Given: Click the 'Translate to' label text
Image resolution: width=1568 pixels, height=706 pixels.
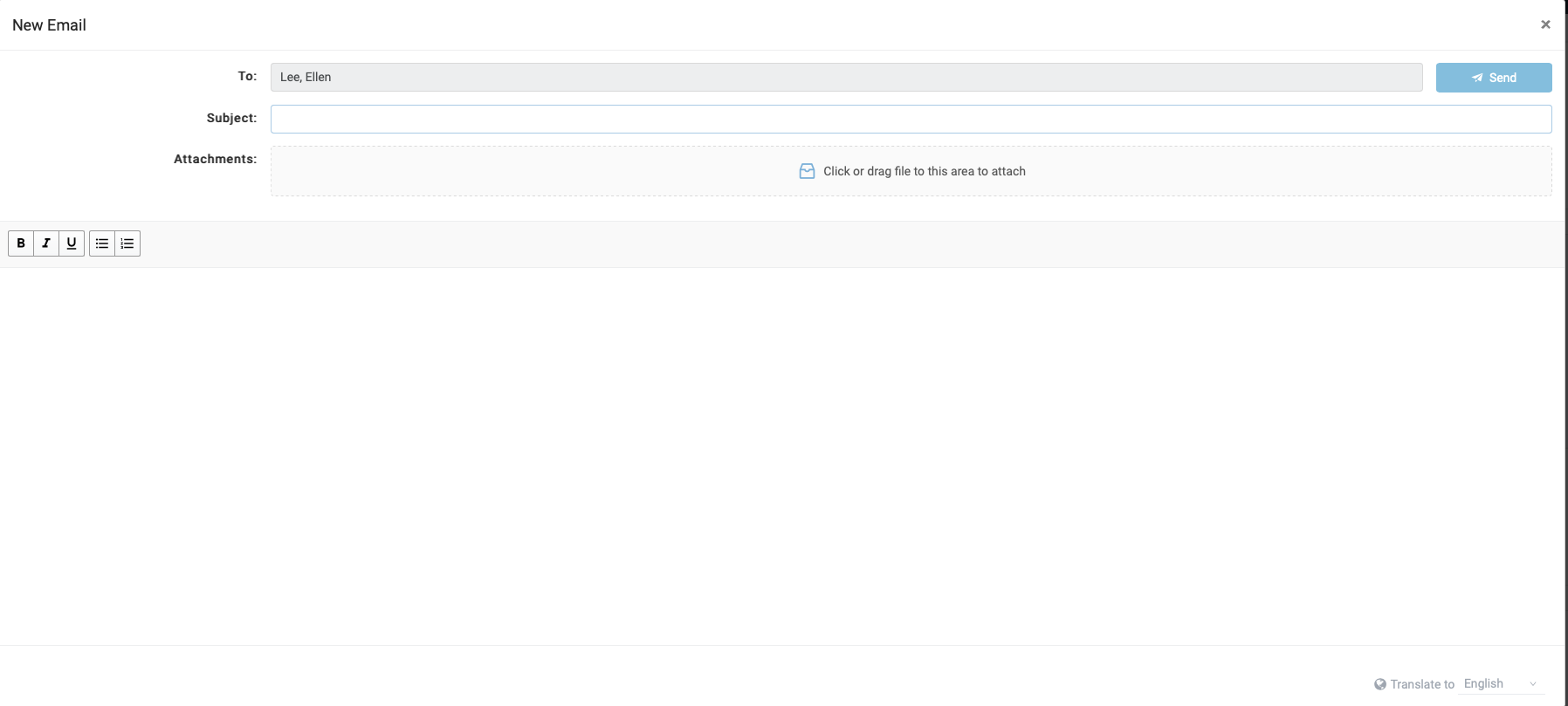Looking at the screenshot, I should [1422, 684].
